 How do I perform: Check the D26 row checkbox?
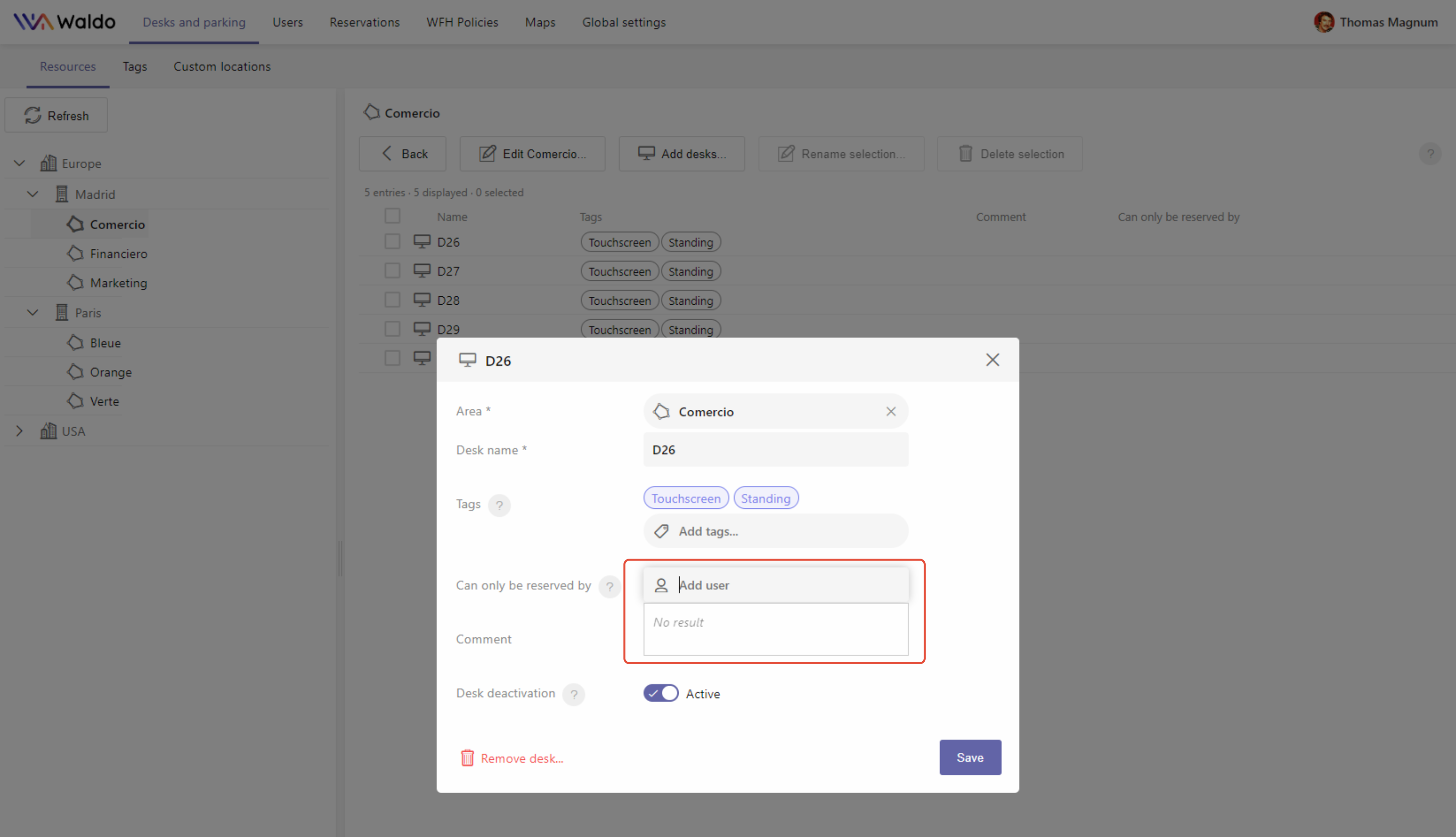[392, 241]
